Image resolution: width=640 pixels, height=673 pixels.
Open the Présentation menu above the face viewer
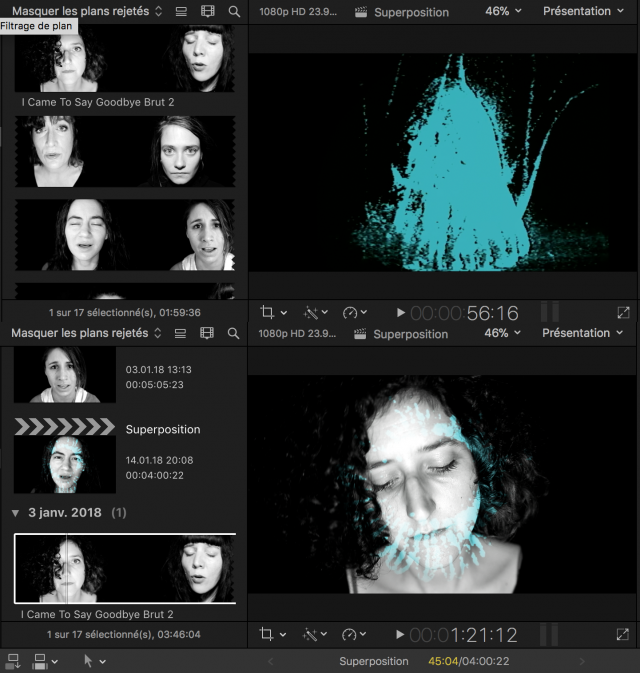click(x=582, y=333)
